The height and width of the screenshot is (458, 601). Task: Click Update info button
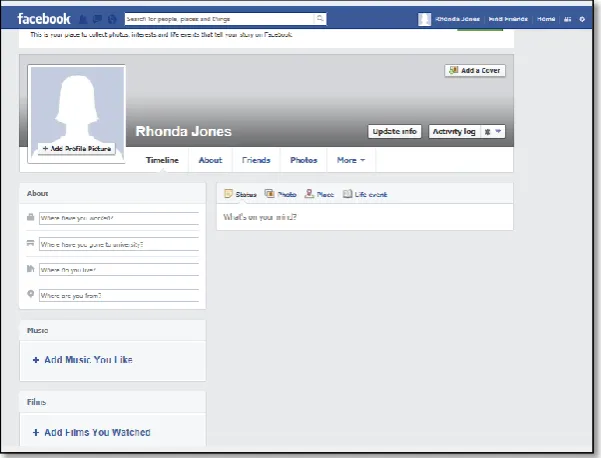pyautogui.click(x=394, y=131)
